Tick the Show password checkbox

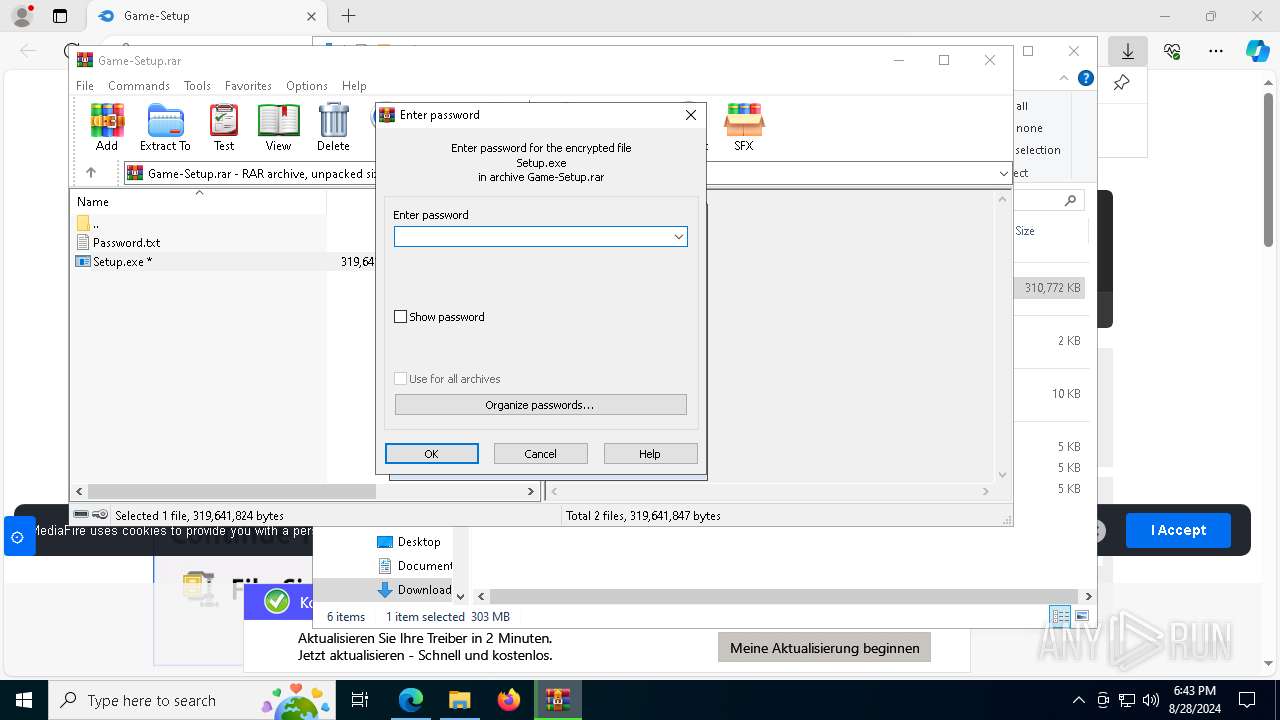tap(401, 317)
